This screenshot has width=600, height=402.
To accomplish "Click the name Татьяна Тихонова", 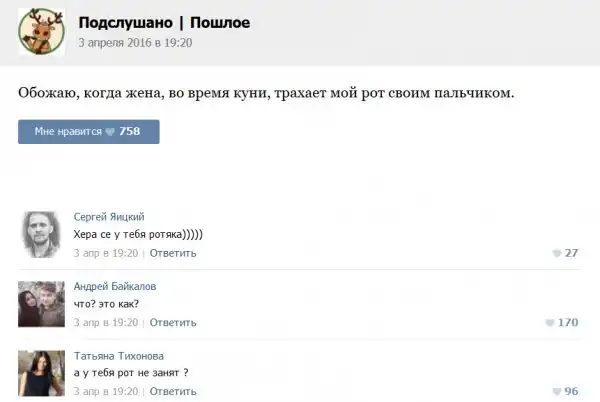I will [x=119, y=355].
